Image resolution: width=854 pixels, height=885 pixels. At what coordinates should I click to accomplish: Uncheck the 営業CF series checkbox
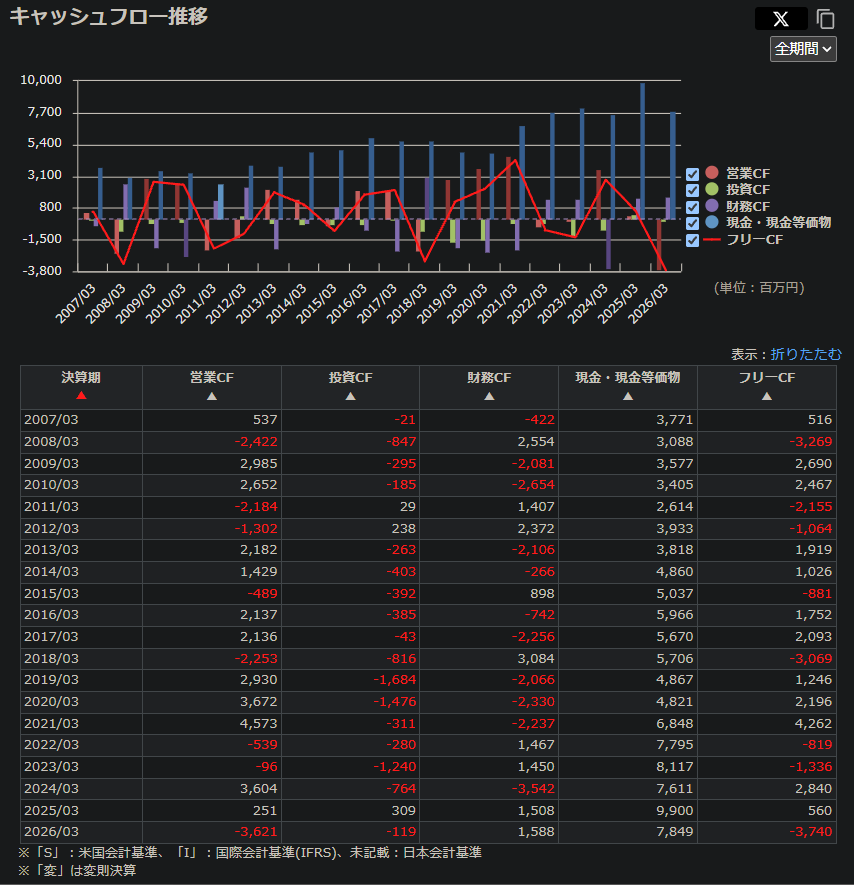coord(692,174)
